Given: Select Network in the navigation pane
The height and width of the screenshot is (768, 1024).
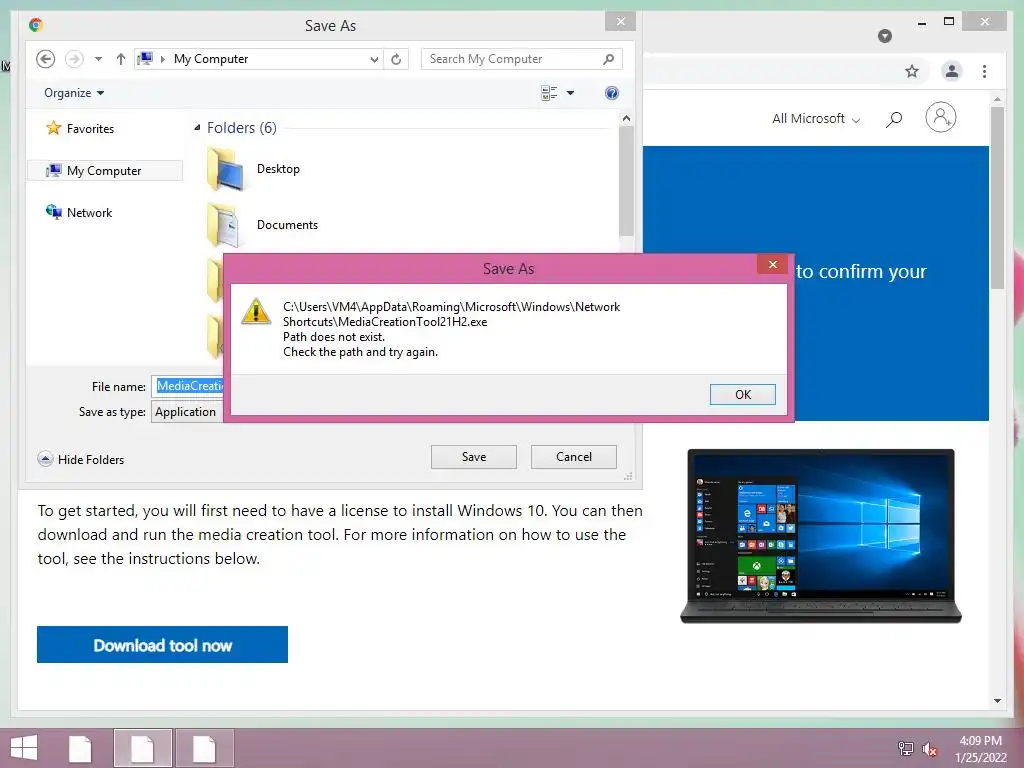Looking at the screenshot, I should [79, 212].
